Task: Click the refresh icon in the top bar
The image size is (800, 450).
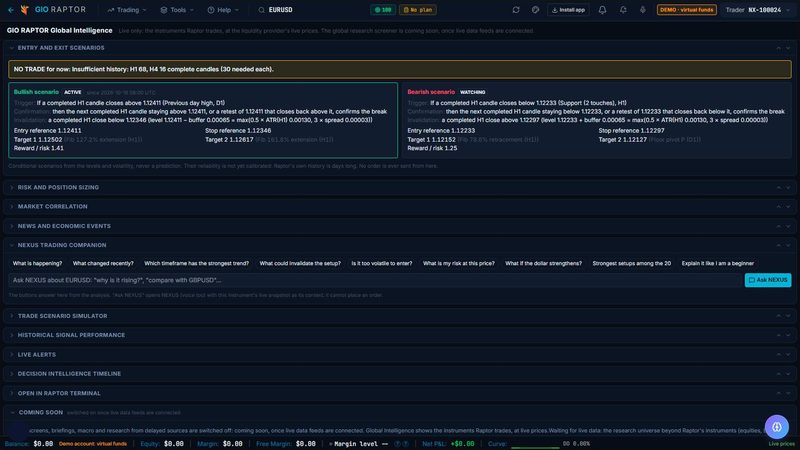Action: (x=516, y=10)
